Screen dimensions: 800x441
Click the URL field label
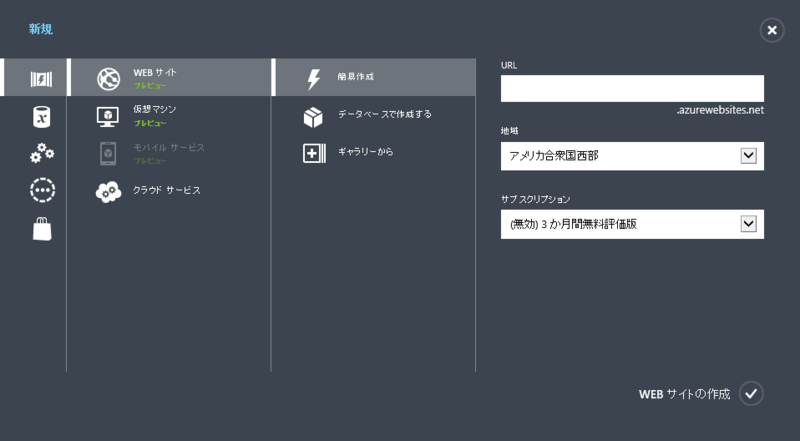click(x=509, y=65)
